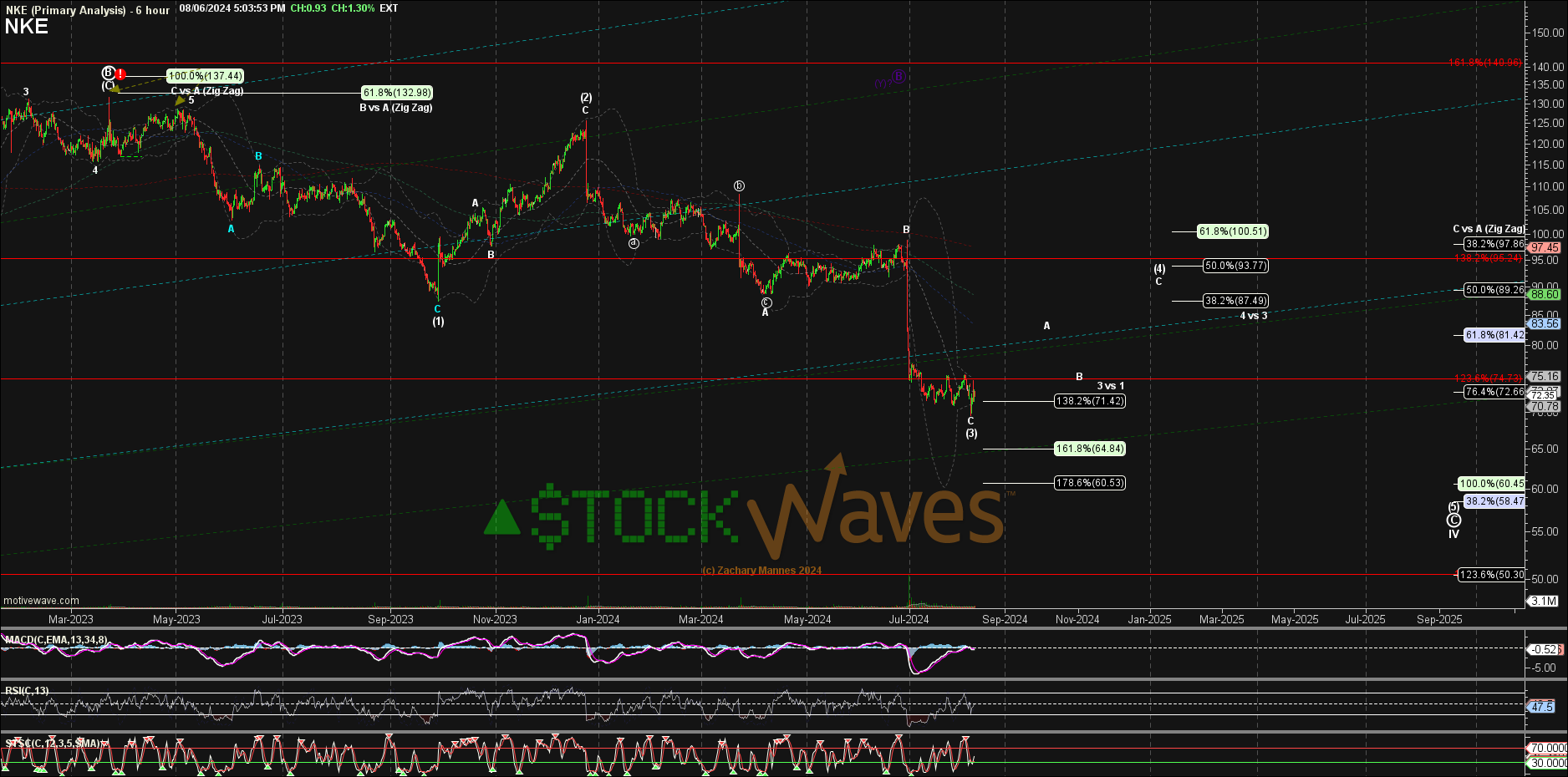Select the IV wave degree label
1568x777 pixels.
[x=1454, y=535]
